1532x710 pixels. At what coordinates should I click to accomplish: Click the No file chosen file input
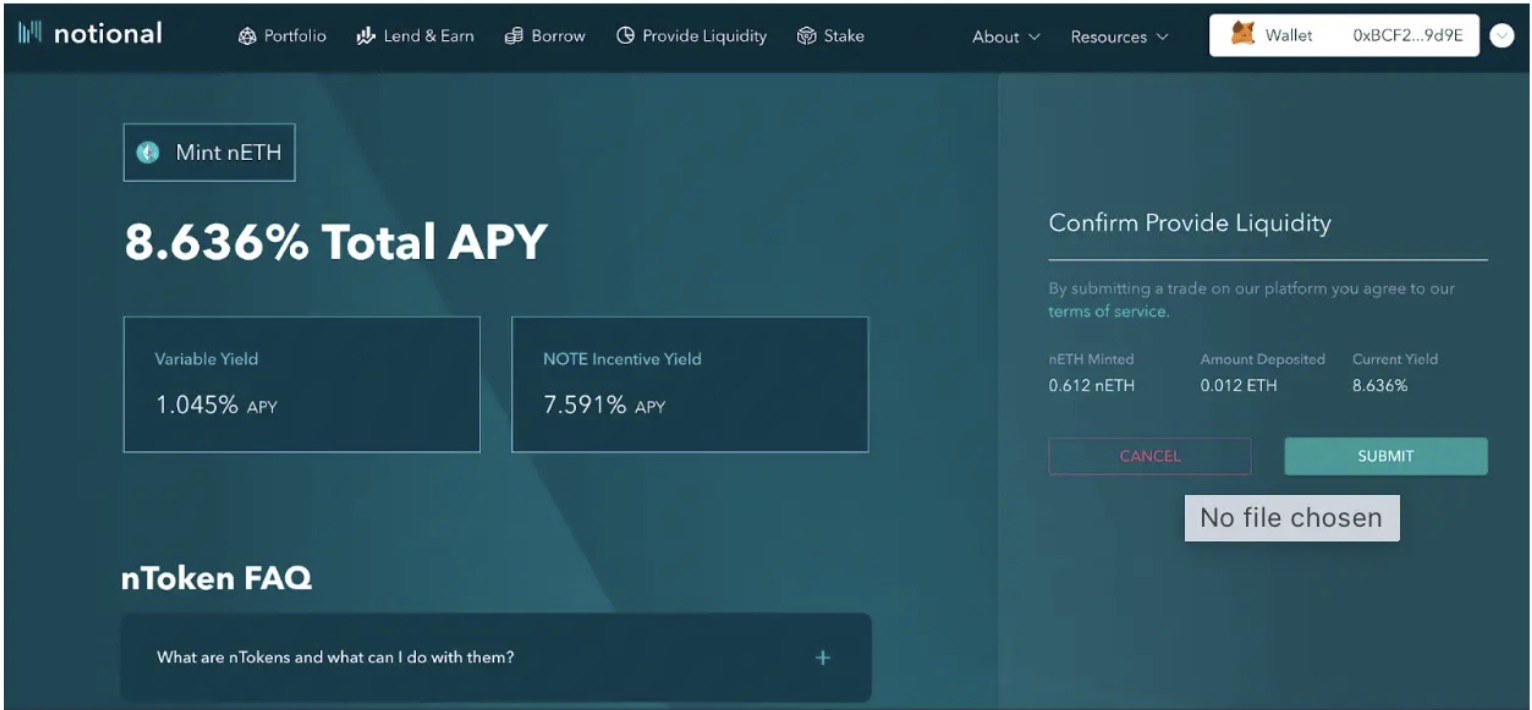pyautogui.click(x=1291, y=517)
